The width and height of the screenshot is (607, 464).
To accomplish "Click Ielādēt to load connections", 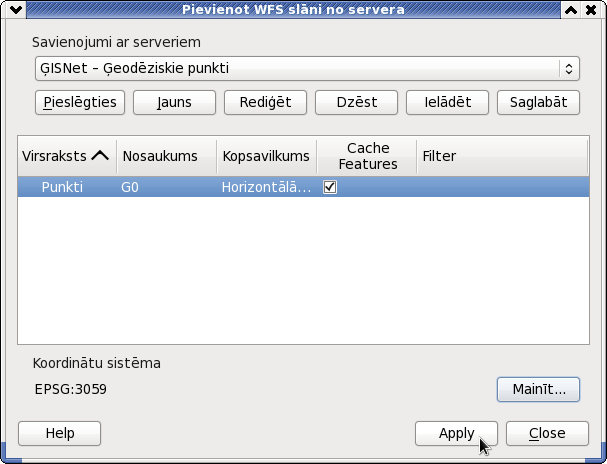I will 447,103.
